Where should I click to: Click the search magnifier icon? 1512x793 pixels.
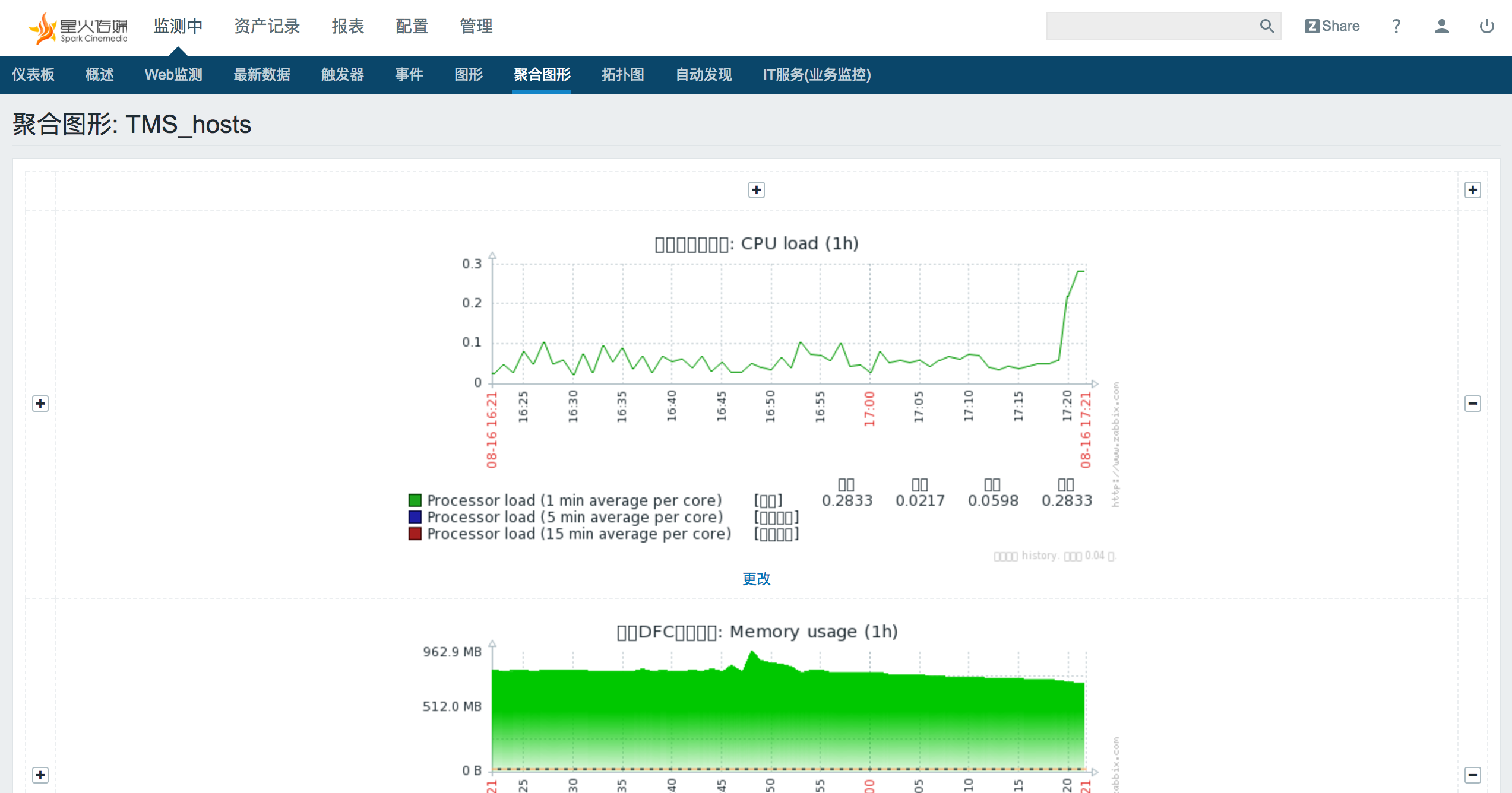tap(1267, 26)
